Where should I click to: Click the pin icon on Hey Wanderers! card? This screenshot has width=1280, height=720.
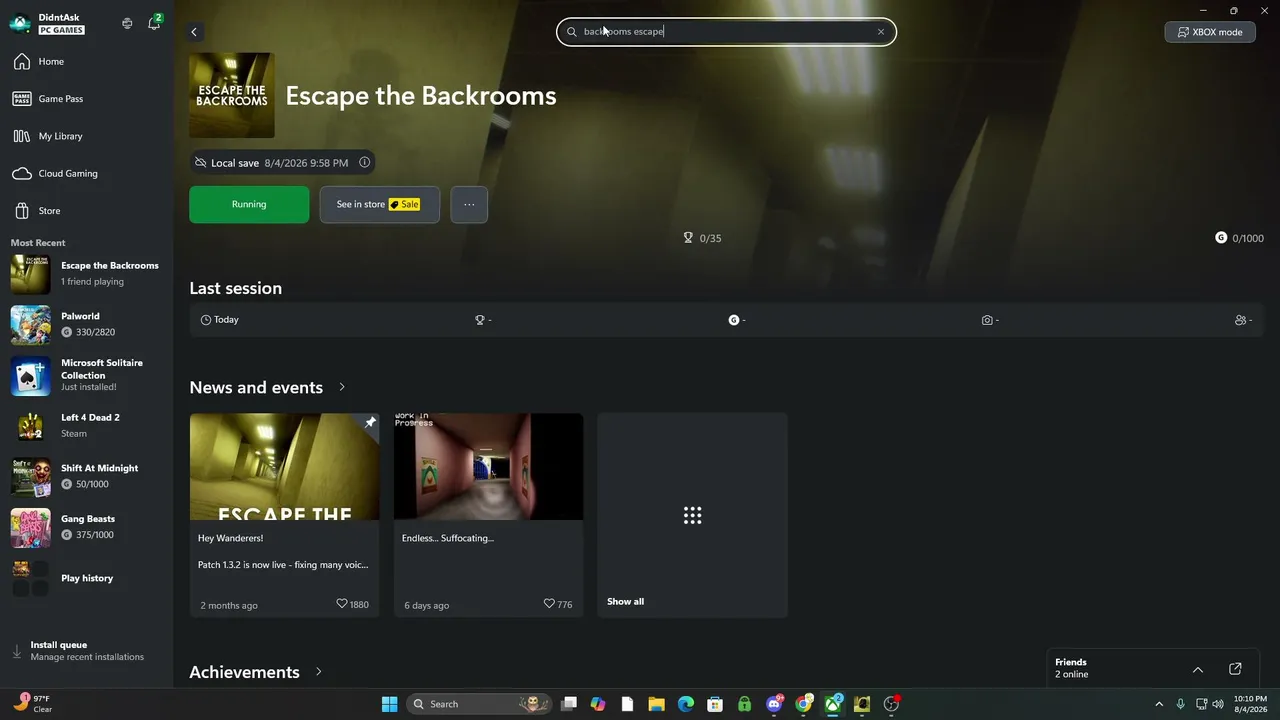[x=369, y=423]
